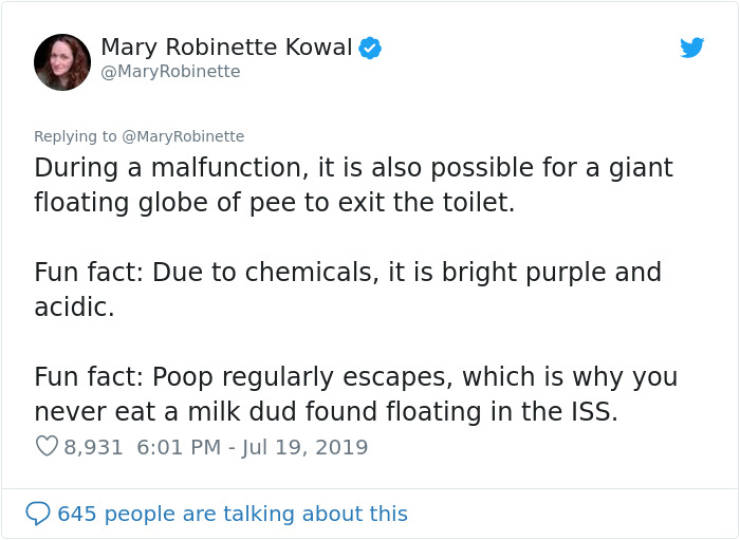Viewport: 740px width, 540px height.
Task: Click the paragraph about the toilet malfunction
Action: coord(354,185)
